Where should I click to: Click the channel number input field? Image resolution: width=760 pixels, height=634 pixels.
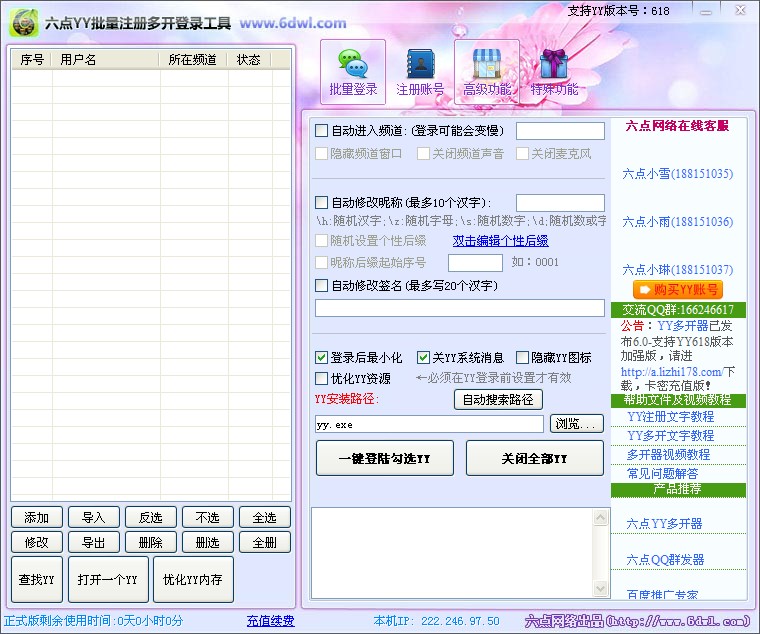[x=560, y=131]
